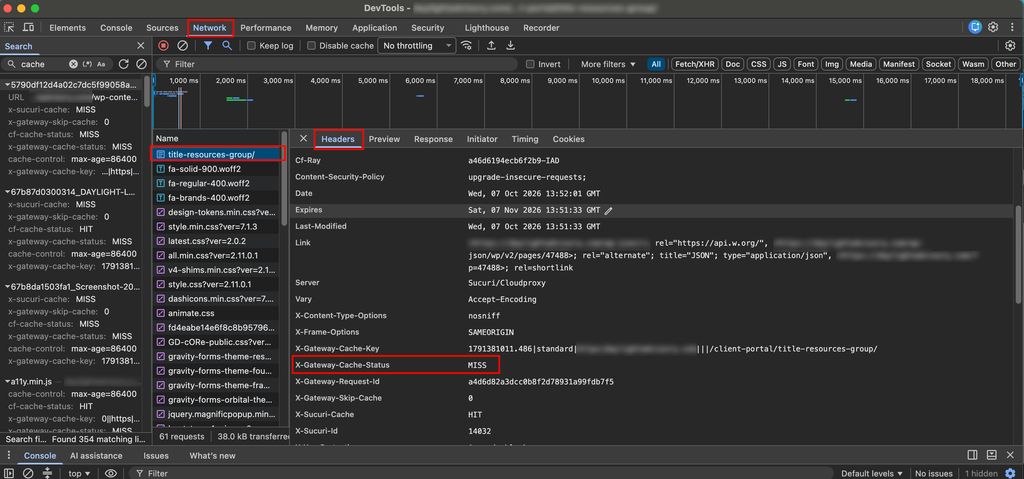Check the Disable cache checkbox

[312, 46]
